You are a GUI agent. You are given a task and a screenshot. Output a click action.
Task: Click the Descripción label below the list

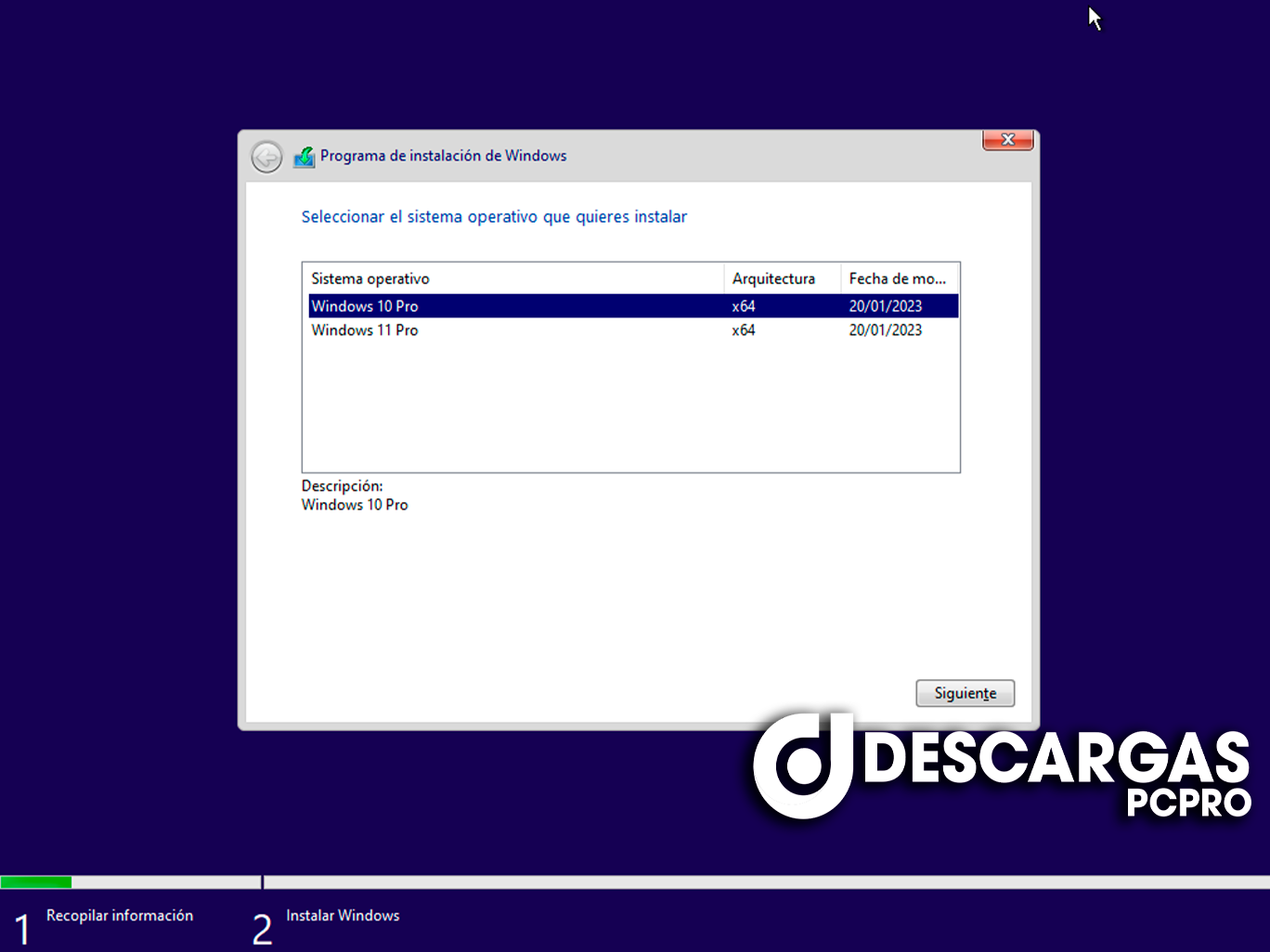342,486
